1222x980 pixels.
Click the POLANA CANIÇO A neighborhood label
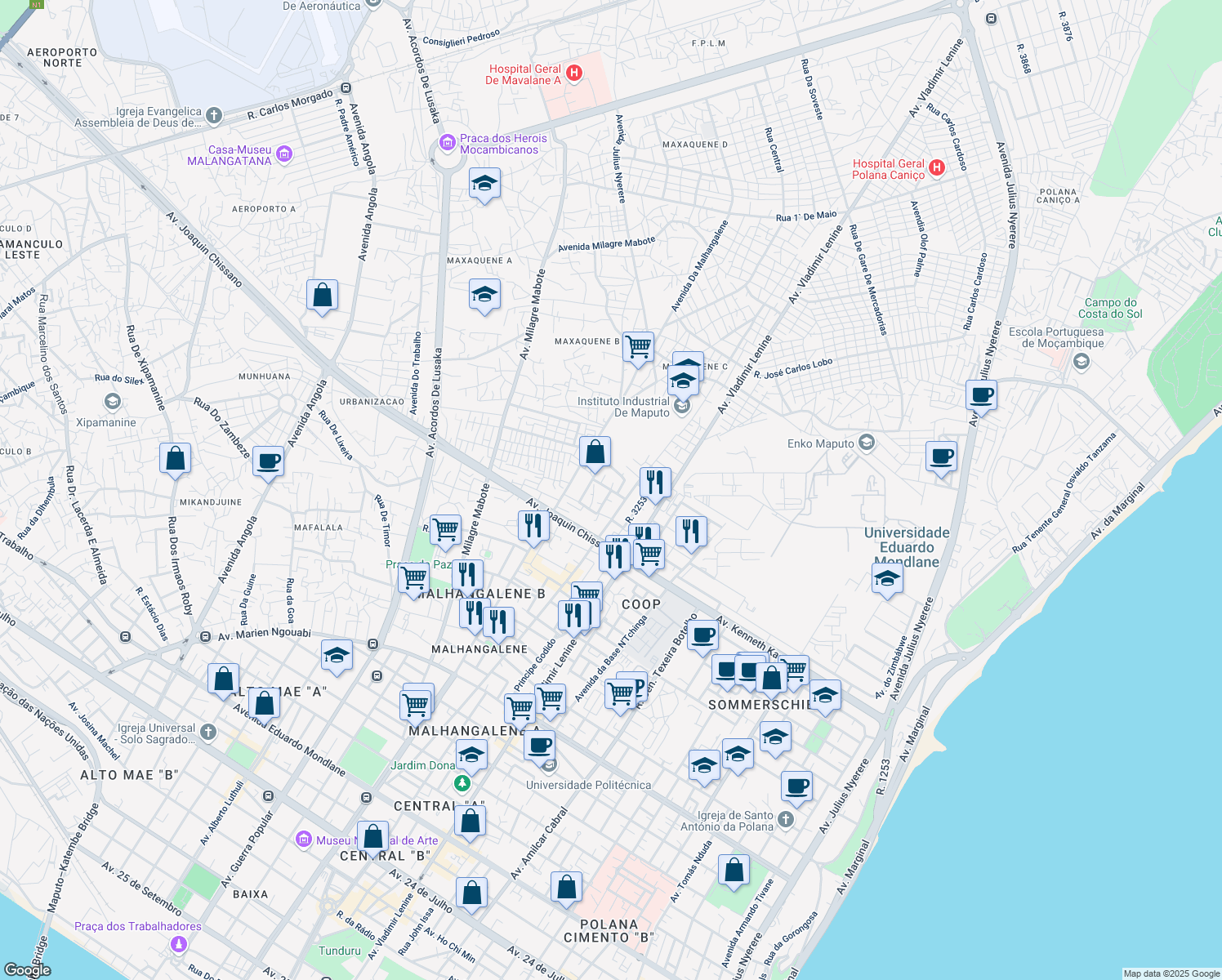pos(1059,196)
